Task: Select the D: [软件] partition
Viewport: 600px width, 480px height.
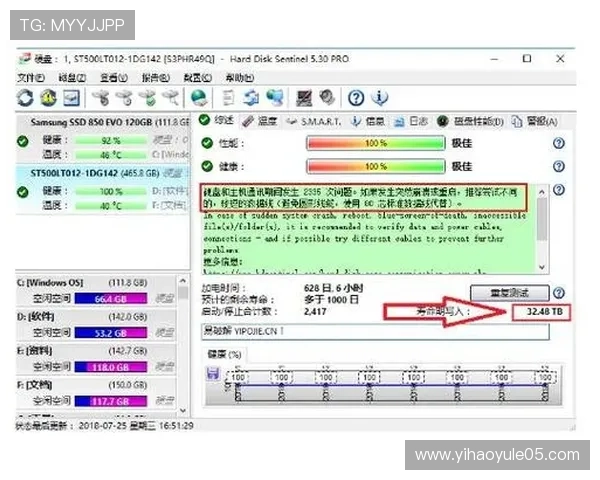Action: (x=96, y=326)
